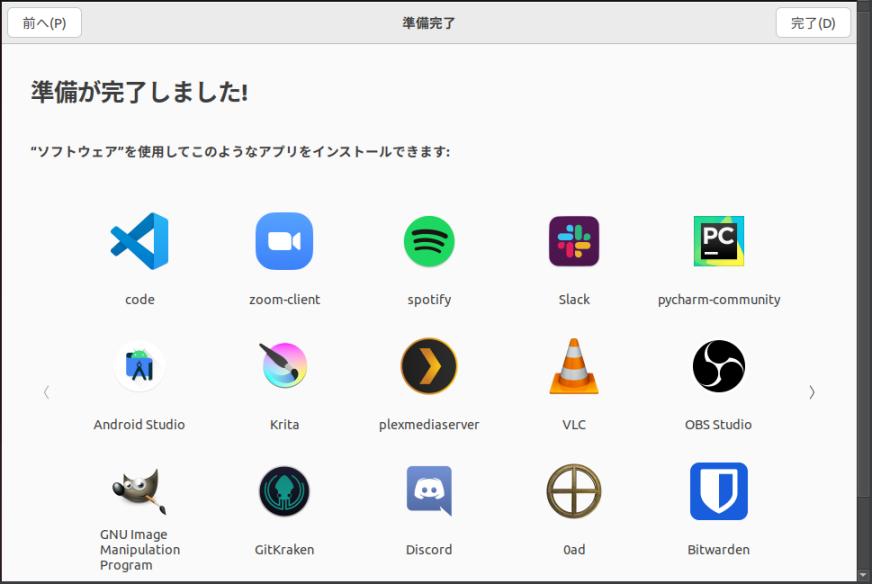The height and width of the screenshot is (584, 872).
Task: Click the "VLC" label text
Action: point(574,424)
